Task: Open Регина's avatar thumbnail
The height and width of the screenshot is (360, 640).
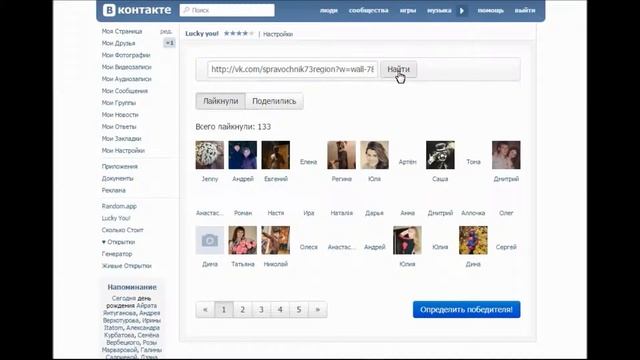Action: pos(342,155)
